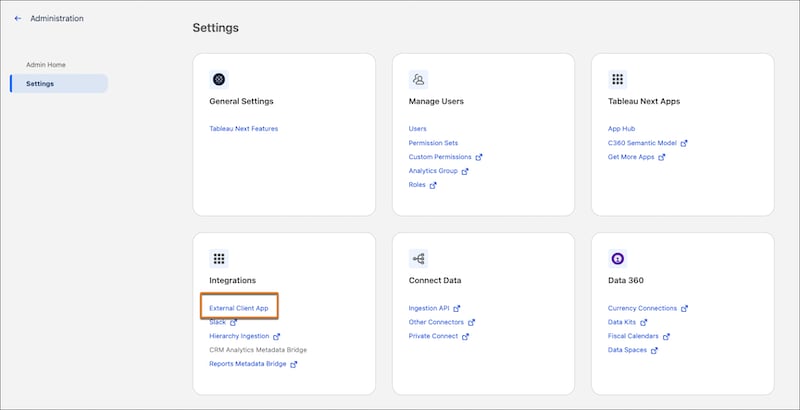Click the Administration header text
800x410 pixels.
tap(57, 18)
